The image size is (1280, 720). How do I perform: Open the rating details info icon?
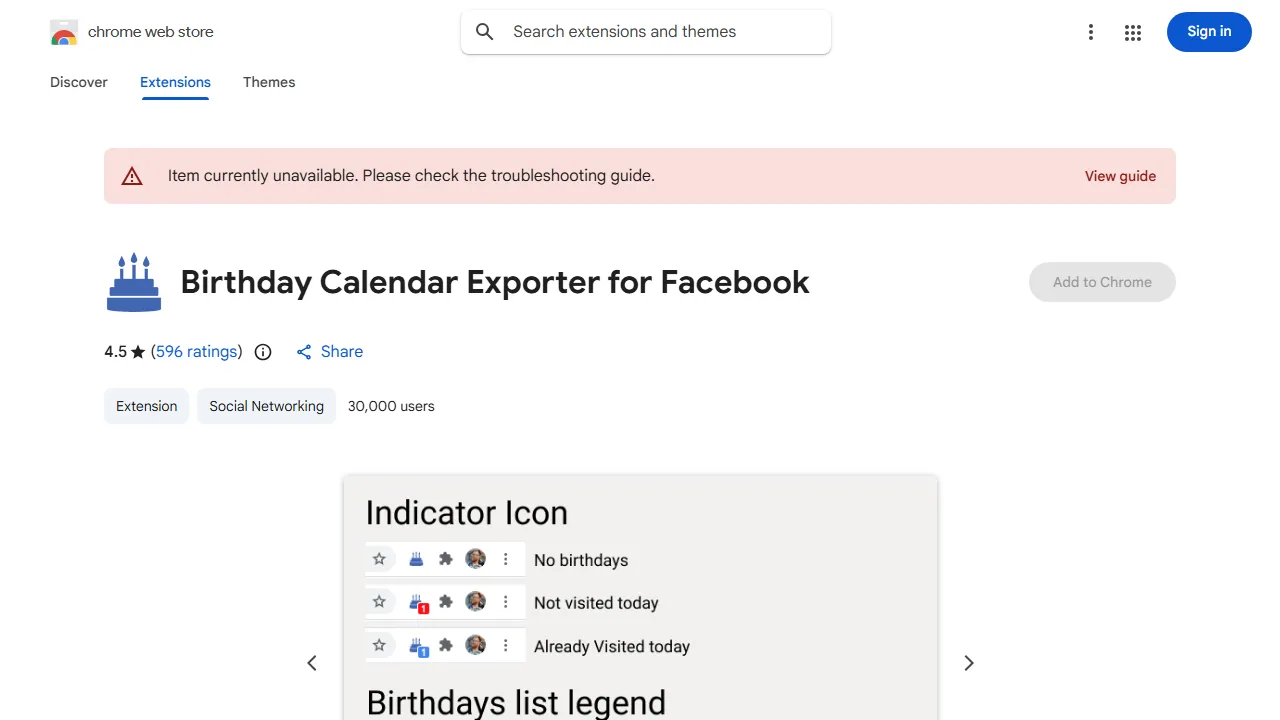(262, 351)
